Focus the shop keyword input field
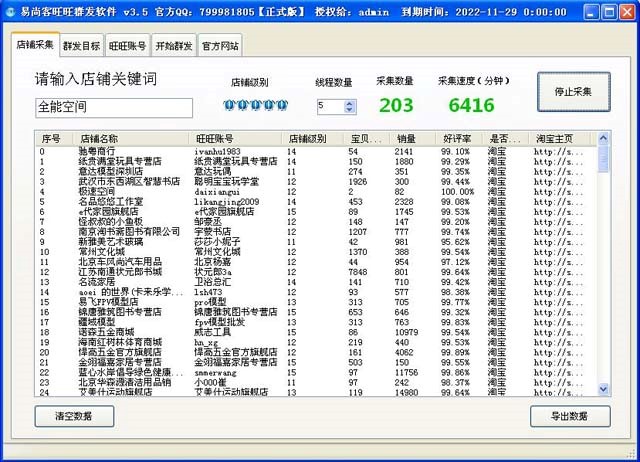Viewport: 640px width, 462px height. coord(114,108)
